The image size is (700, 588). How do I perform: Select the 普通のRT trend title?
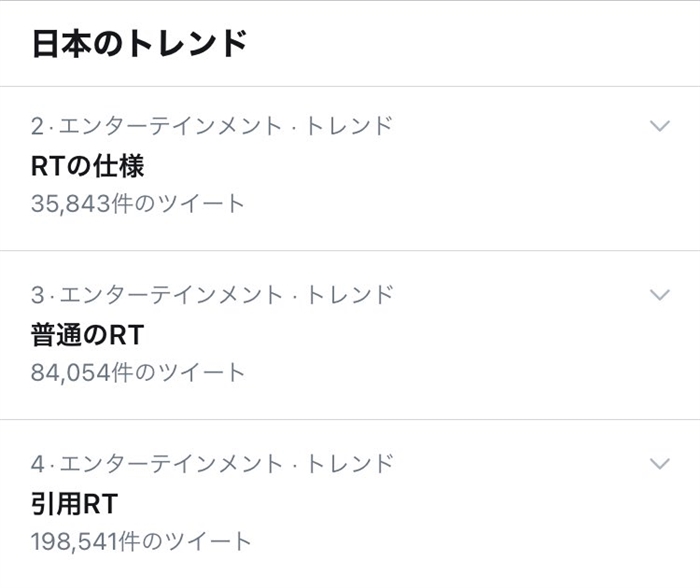click(x=87, y=334)
